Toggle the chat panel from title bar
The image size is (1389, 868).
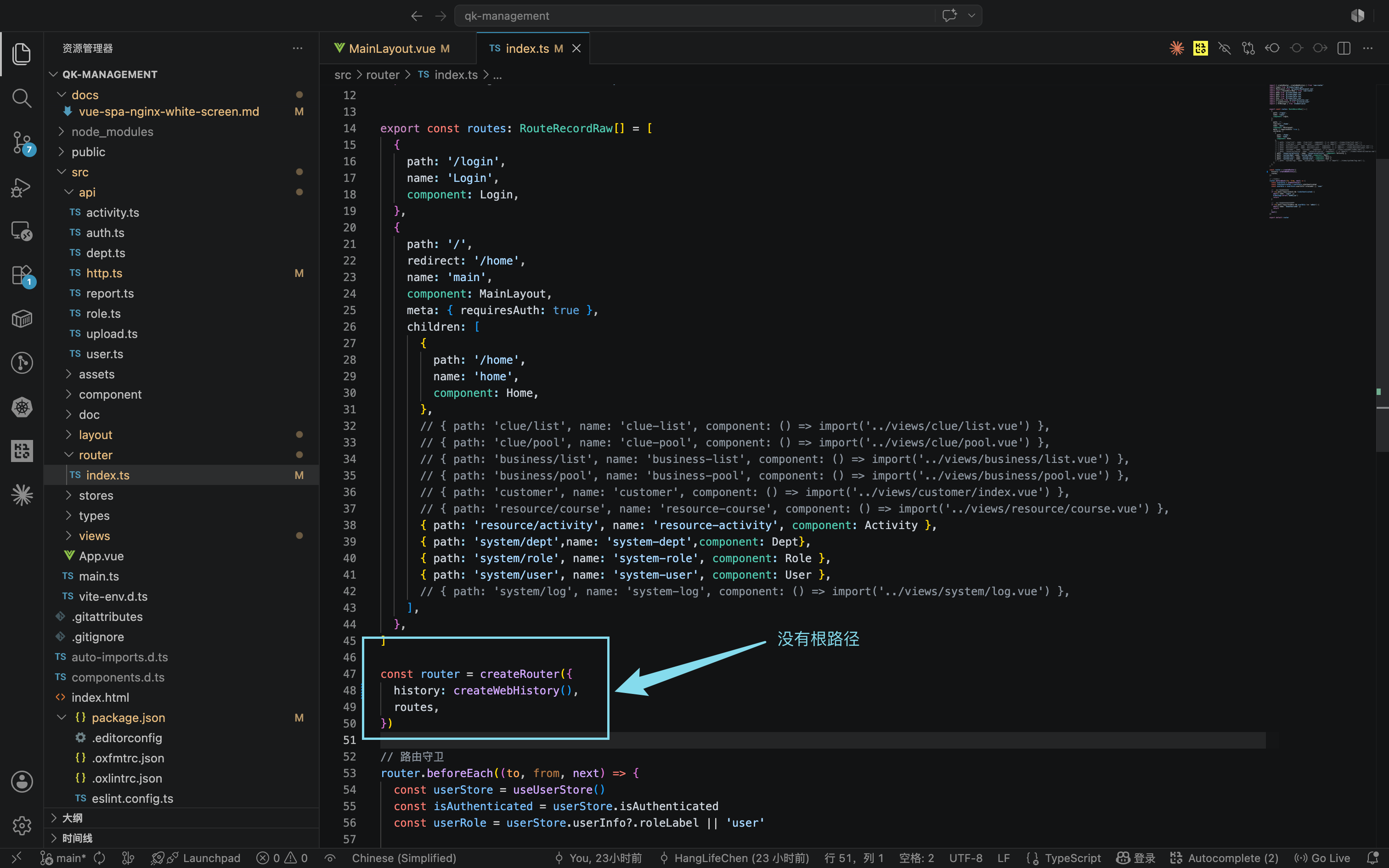tap(949, 16)
